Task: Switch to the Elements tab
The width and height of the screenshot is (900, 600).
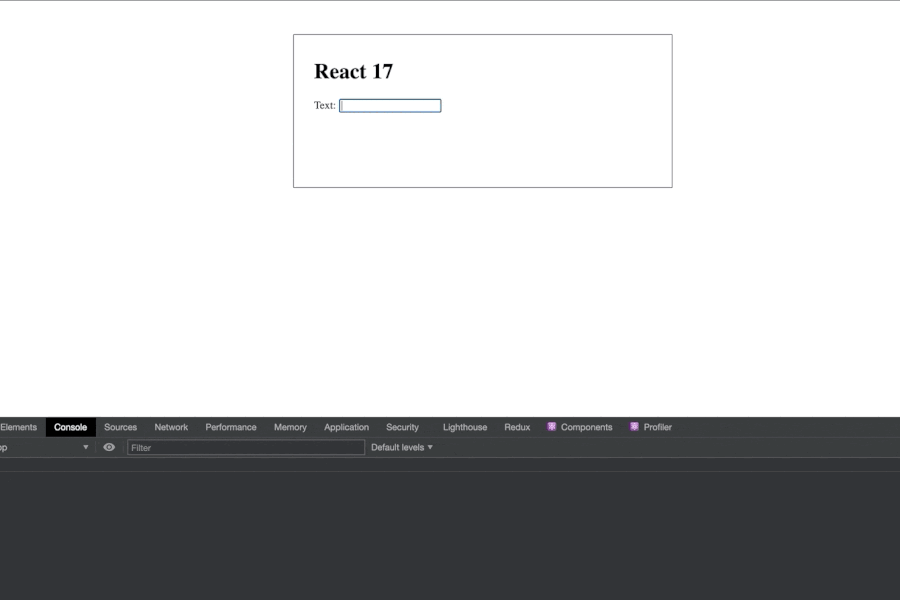Action: coord(18,427)
